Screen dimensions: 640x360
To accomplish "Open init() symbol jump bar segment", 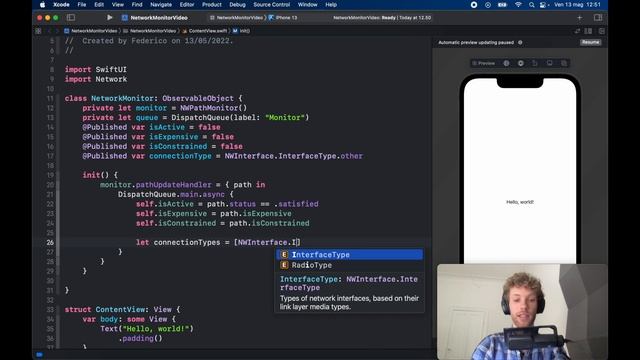I will tap(242, 31).
